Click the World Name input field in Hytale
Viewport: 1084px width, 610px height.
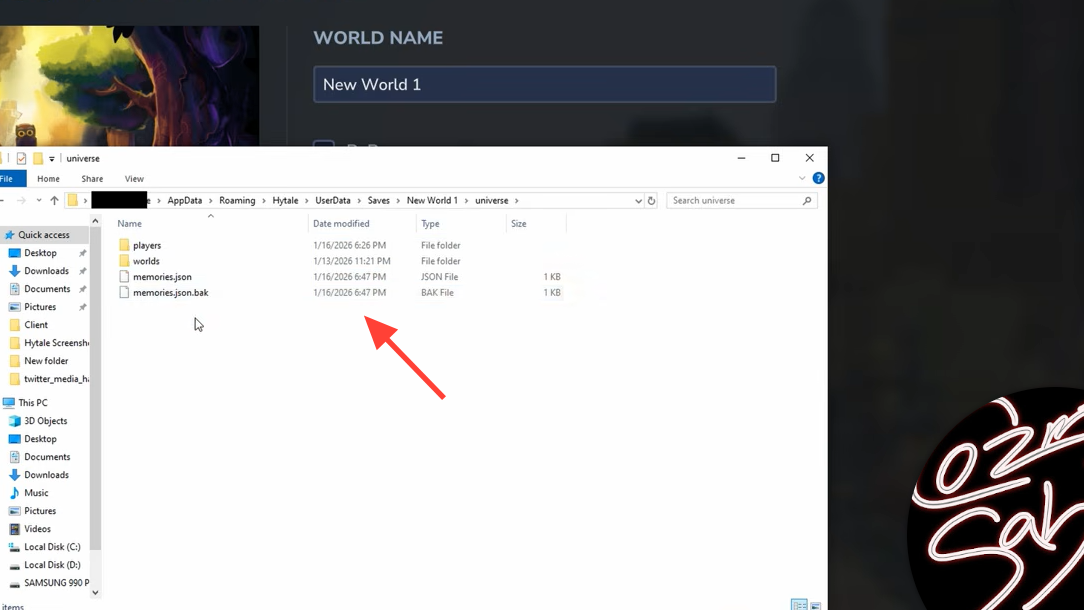tap(544, 84)
